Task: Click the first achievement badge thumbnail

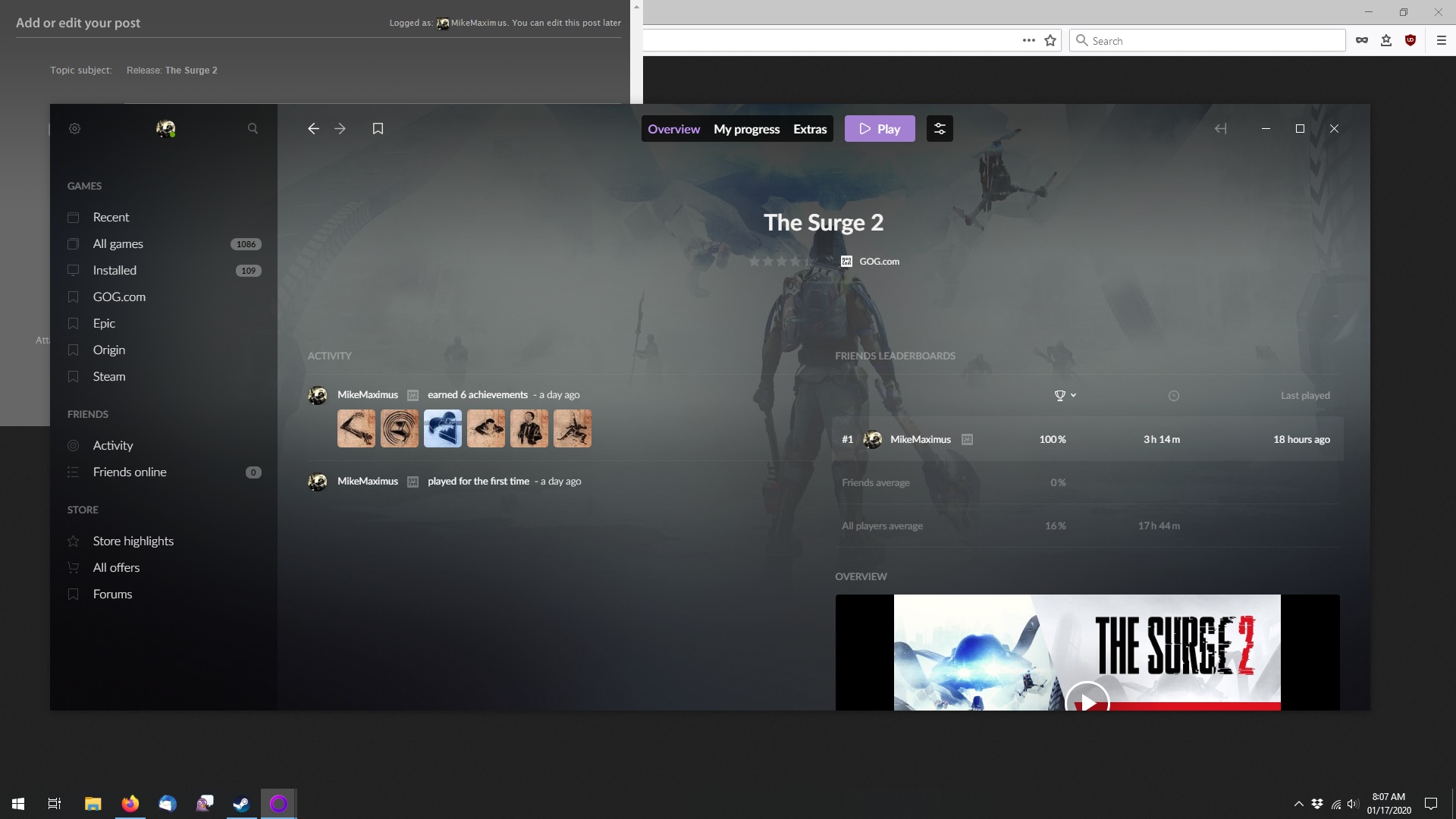Action: pos(356,428)
